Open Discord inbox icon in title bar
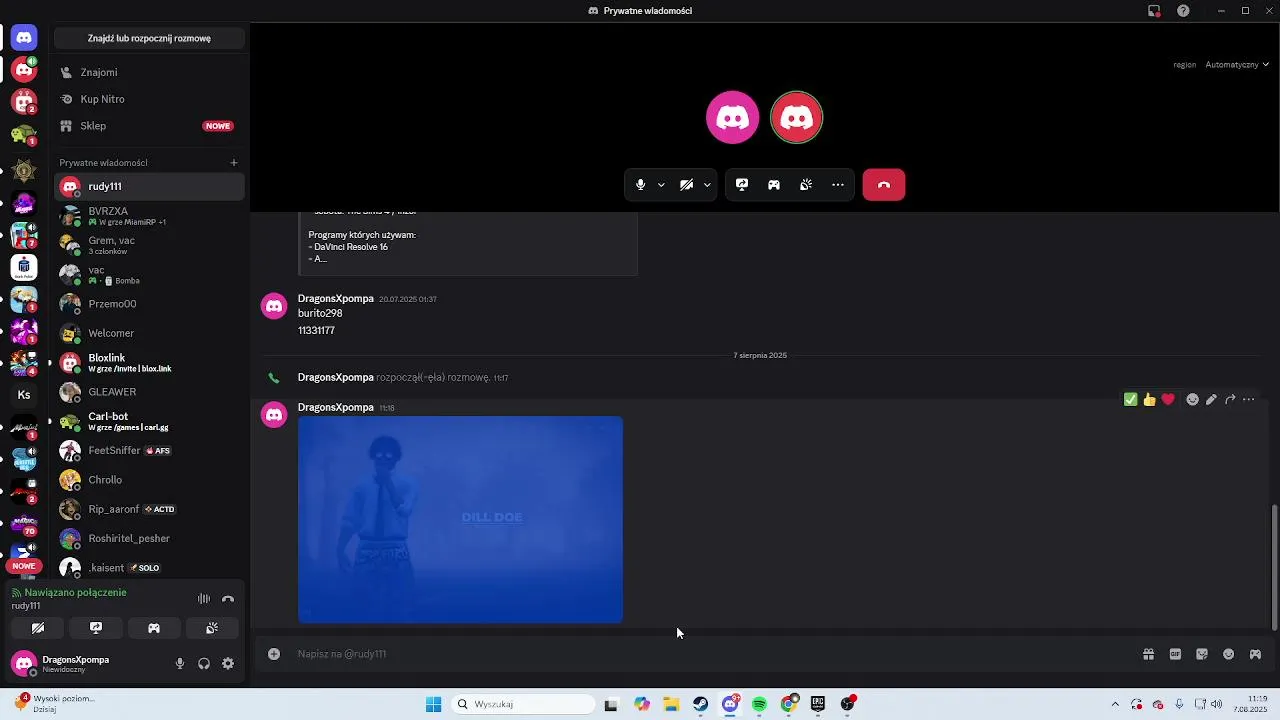This screenshot has width=1280, height=720. tap(1154, 11)
